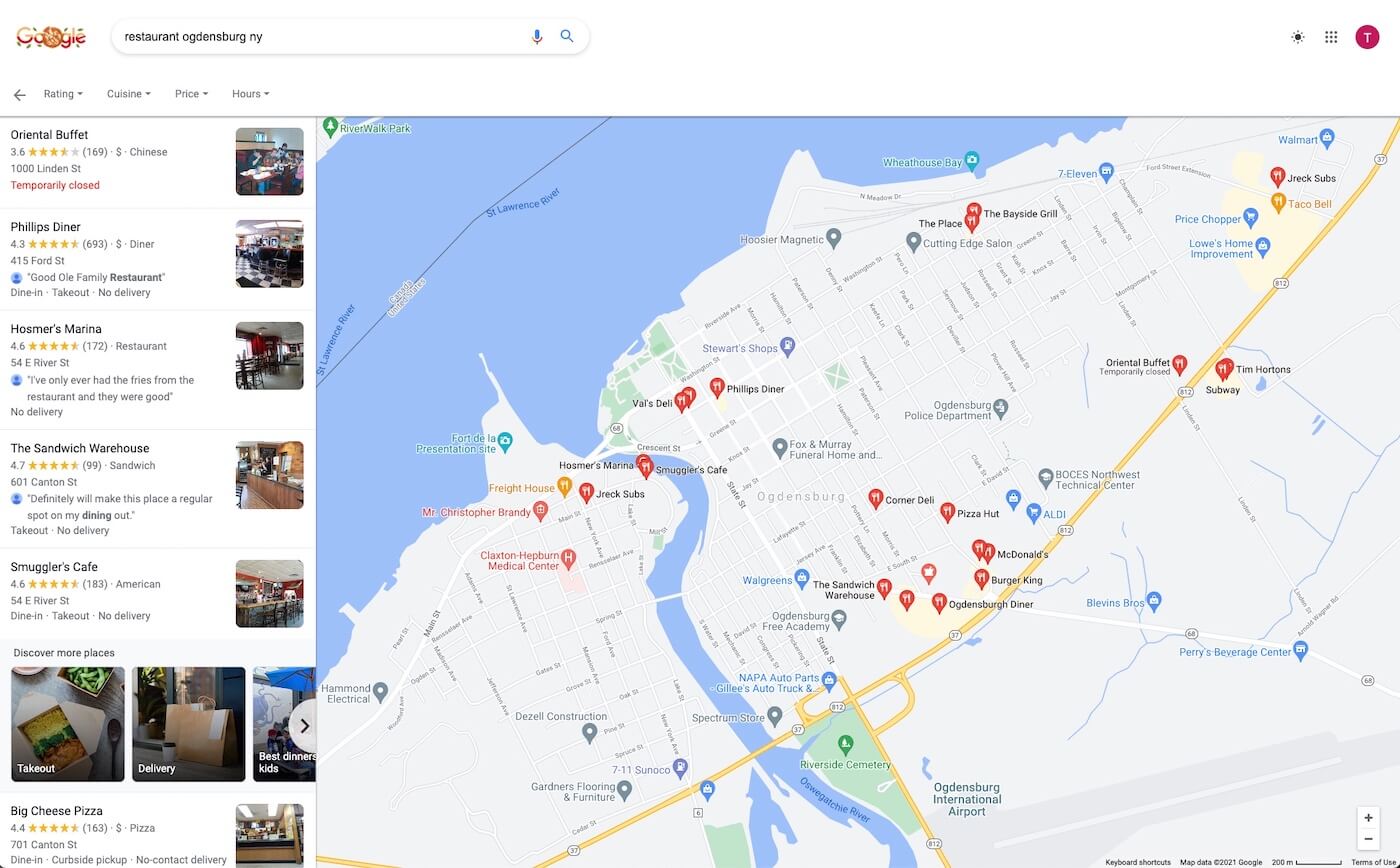Click the Mr. Christopher Brandy pin

(x=540, y=511)
